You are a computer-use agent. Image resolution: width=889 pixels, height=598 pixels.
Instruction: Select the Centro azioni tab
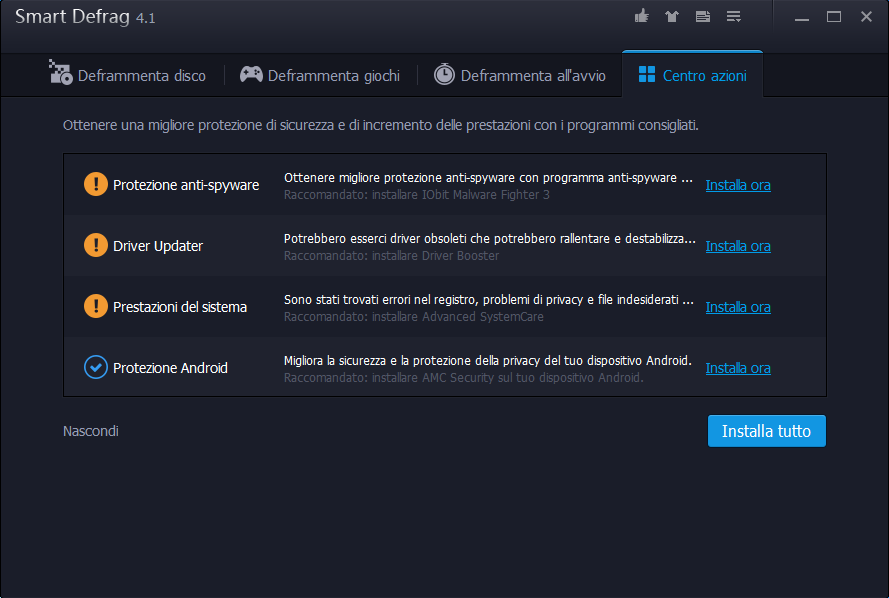[x=692, y=75]
